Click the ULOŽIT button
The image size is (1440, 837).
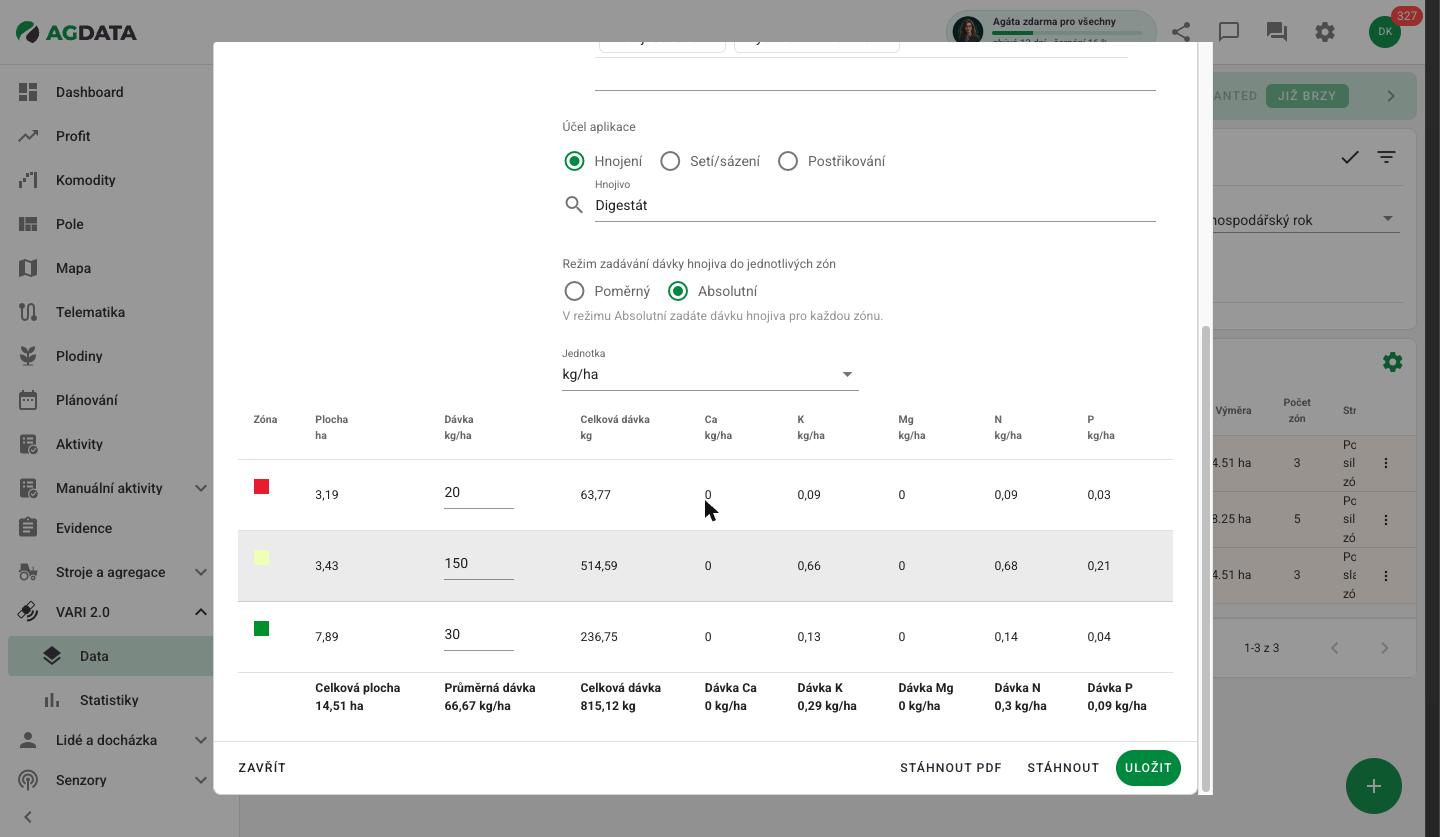(x=1148, y=768)
